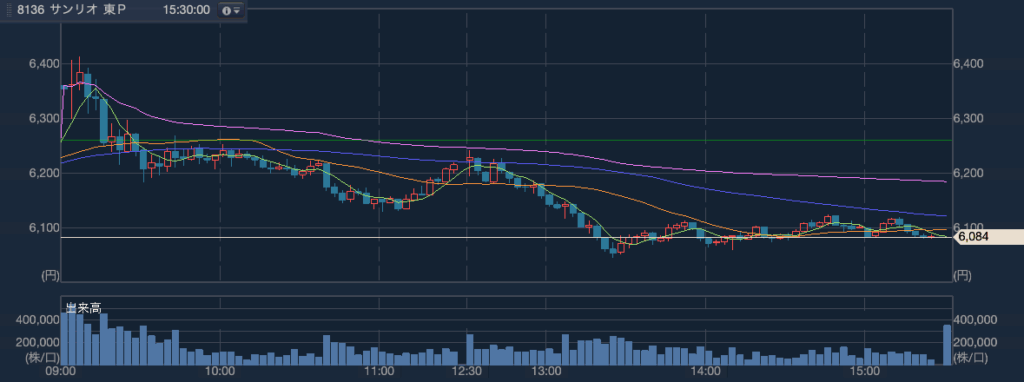Click the right volume axis 200,000 label
1024x382 pixels.
tap(975, 342)
